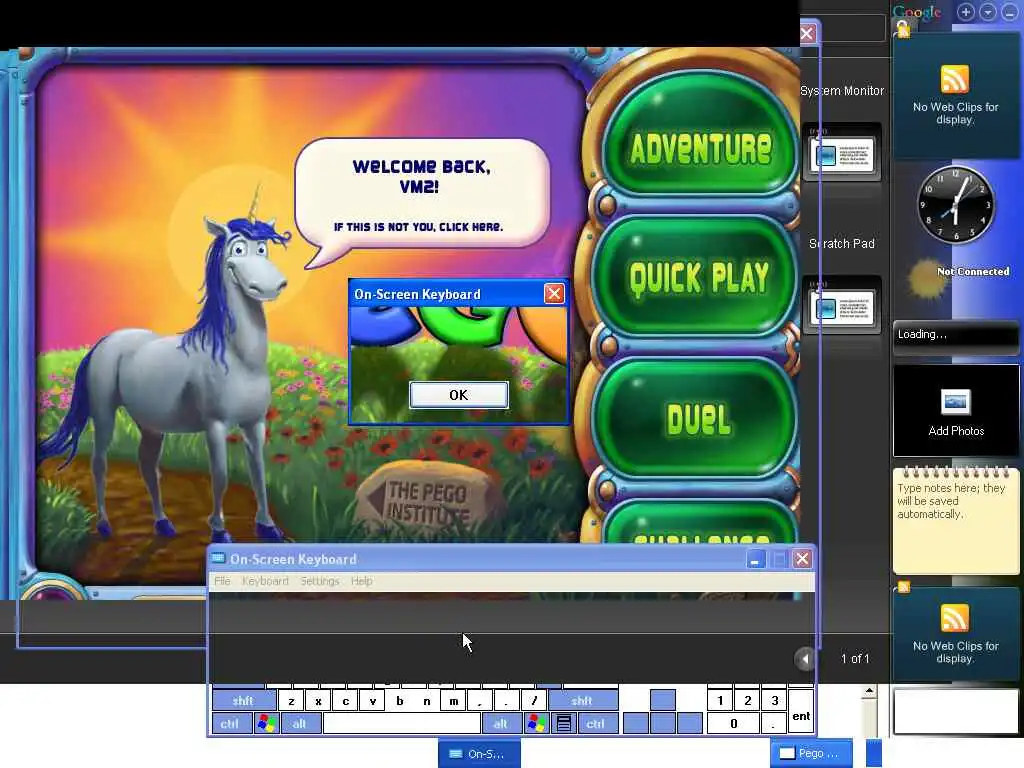Click the slash key on the keyboard
This screenshot has height=768, width=1024.
pos(534,701)
